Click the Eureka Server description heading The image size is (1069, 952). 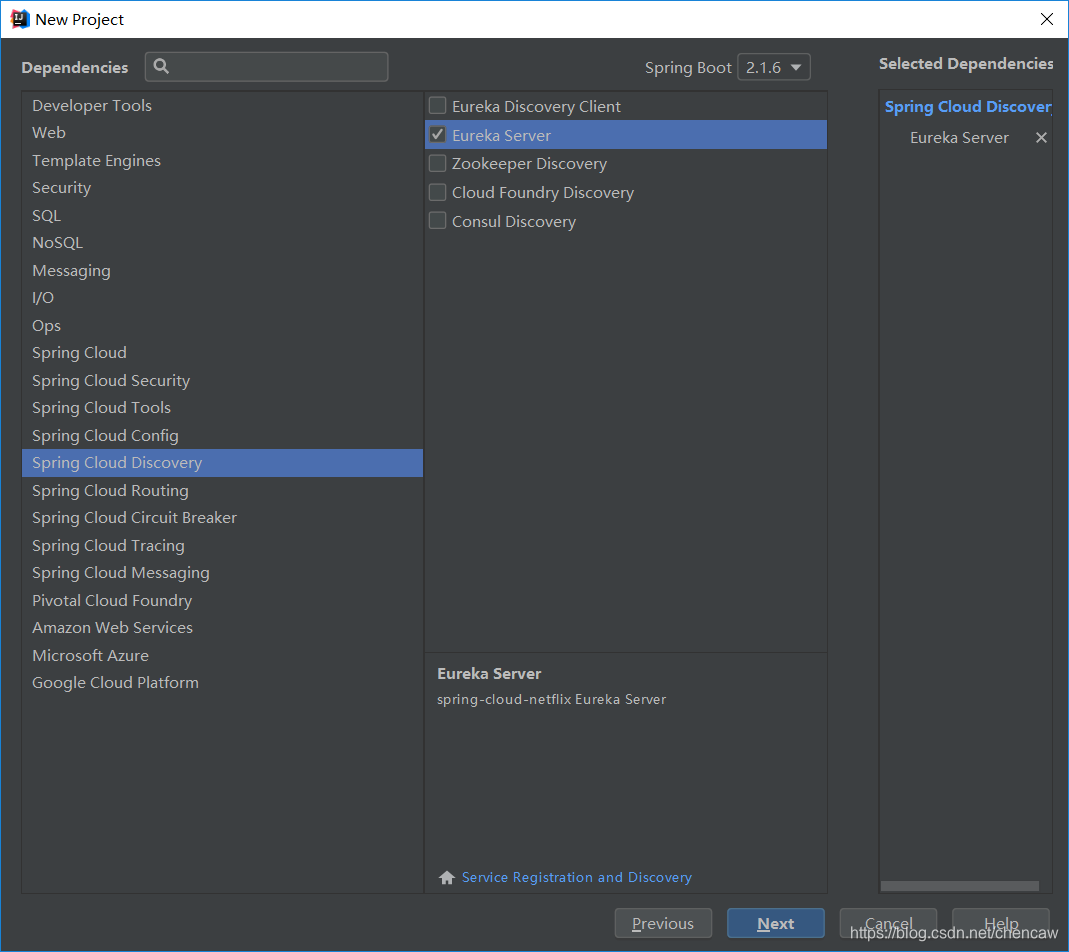pyautogui.click(x=489, y=674)
